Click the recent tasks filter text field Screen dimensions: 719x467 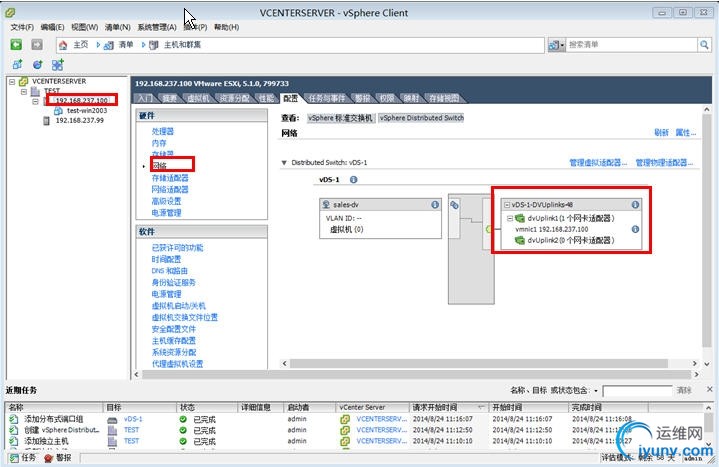coord(637,391)
